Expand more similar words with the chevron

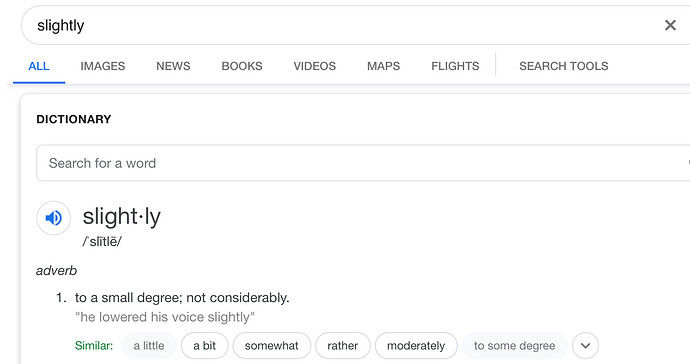[x=585, y=346]
